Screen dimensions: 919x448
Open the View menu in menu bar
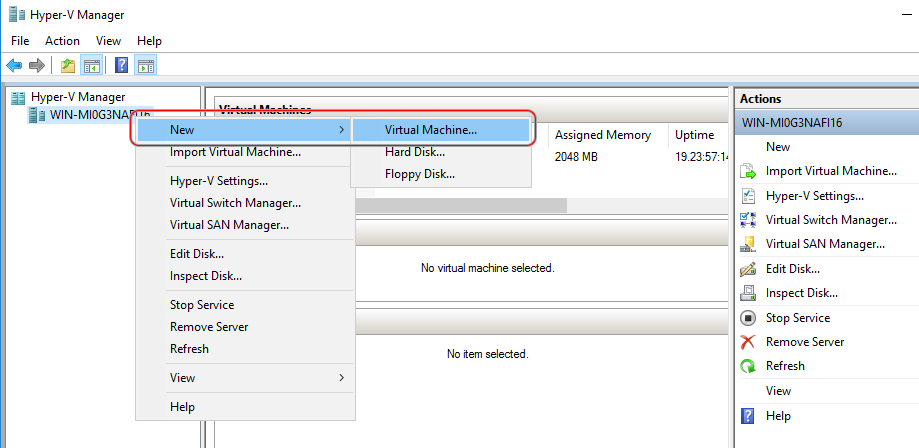(x=108, y=41)
